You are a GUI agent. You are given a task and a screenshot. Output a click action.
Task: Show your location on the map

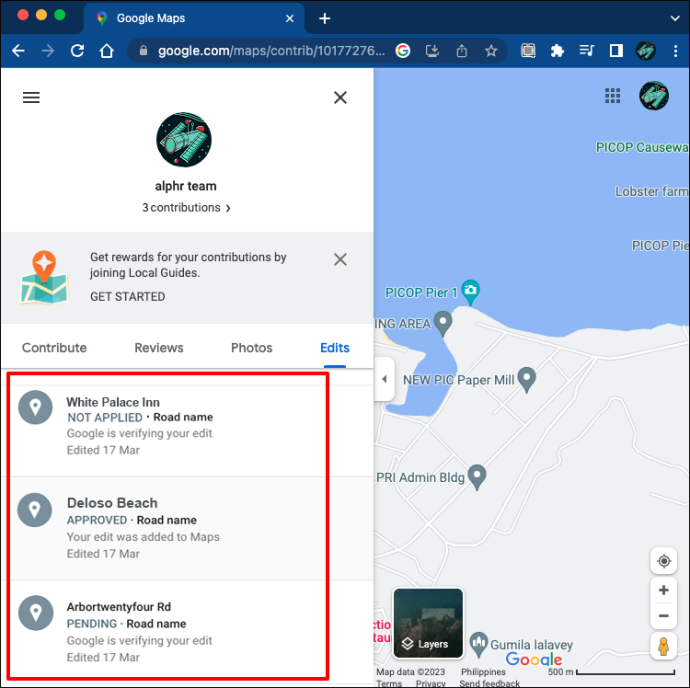pos(664,561)
